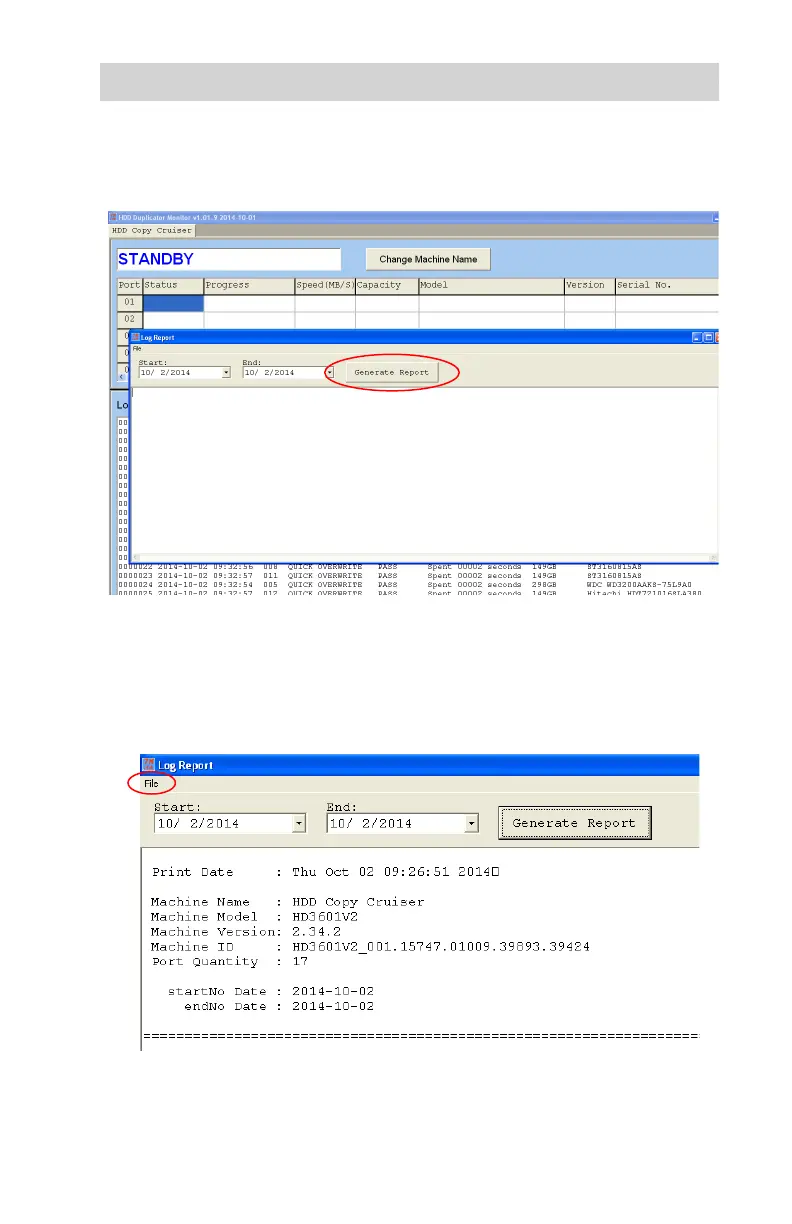The image size is (792, 1224).
Task: Open End date dropdown beside red-circled Generate Report
Action: 329,372
